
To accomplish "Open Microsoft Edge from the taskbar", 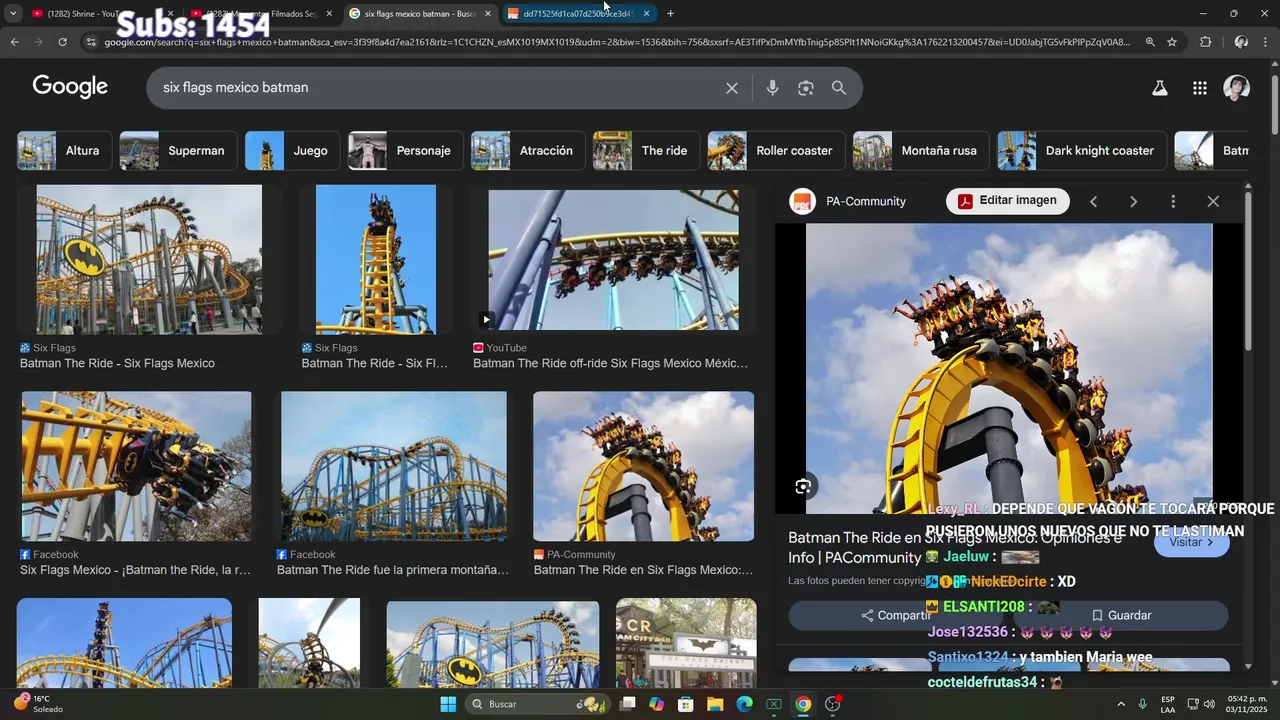I will pos(744,704).
